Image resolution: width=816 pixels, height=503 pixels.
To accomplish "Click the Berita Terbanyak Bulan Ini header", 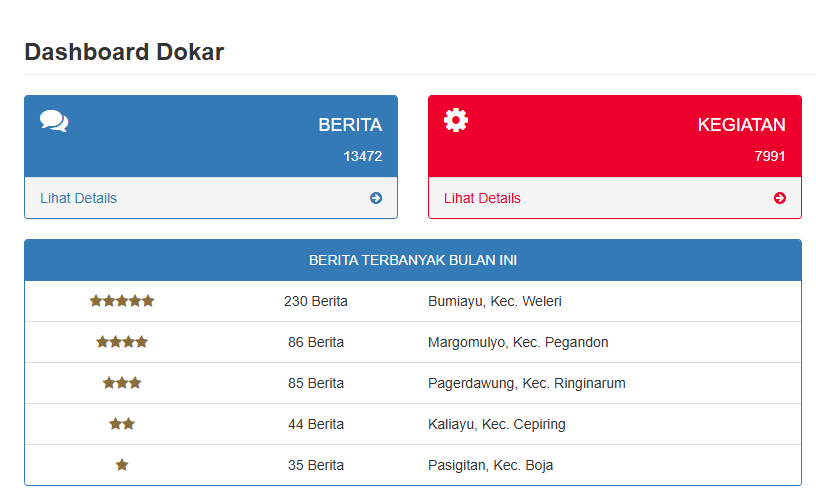I will point(413,260).
